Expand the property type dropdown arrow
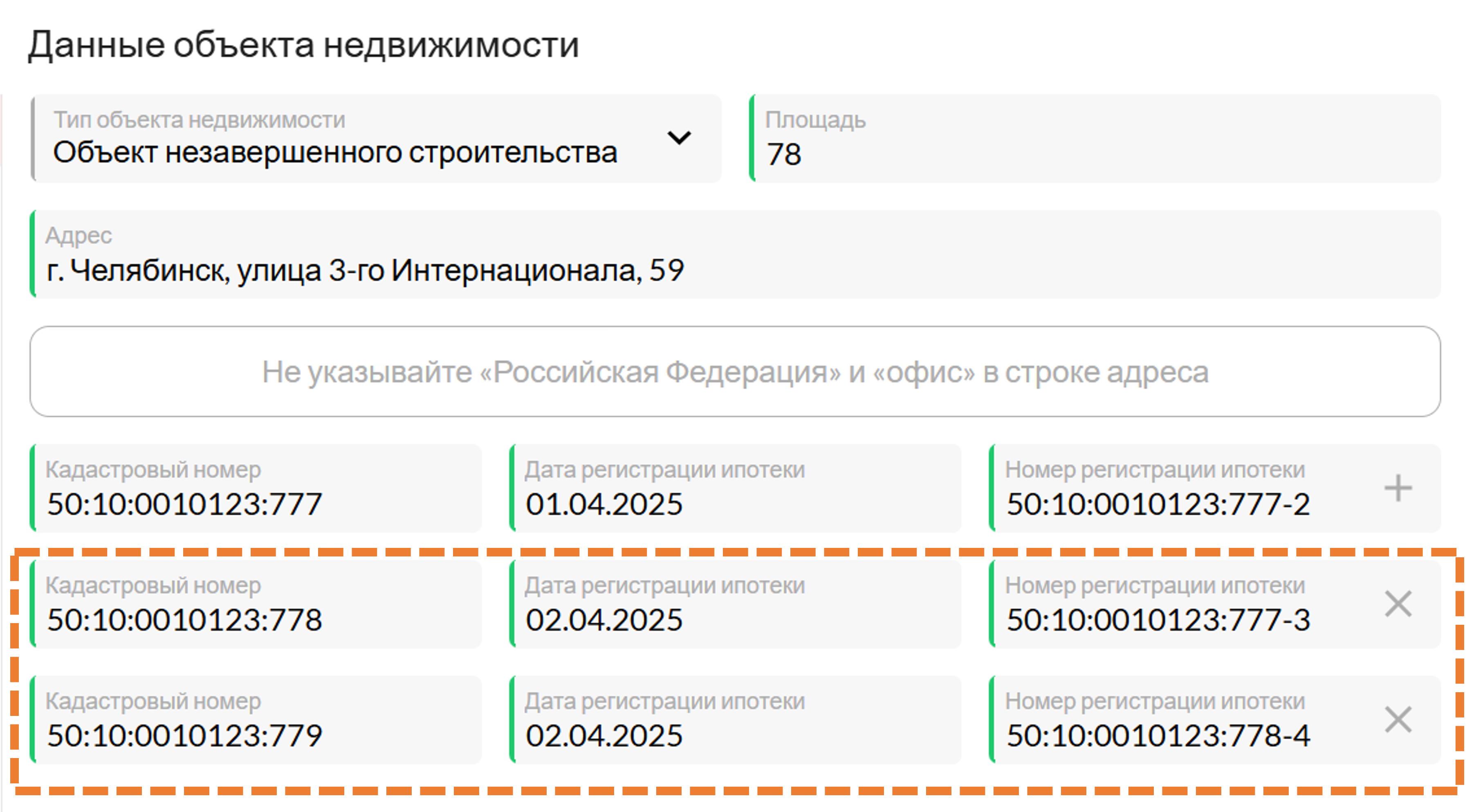 click(679, 138)
